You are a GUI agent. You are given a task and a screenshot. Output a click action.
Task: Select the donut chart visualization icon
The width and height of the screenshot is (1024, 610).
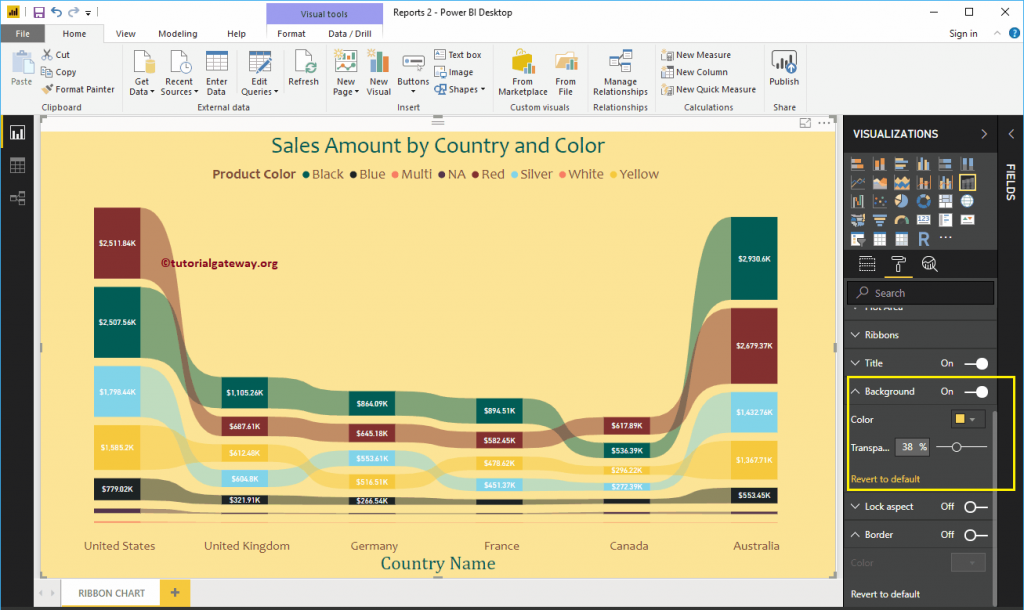coord(924,201)
